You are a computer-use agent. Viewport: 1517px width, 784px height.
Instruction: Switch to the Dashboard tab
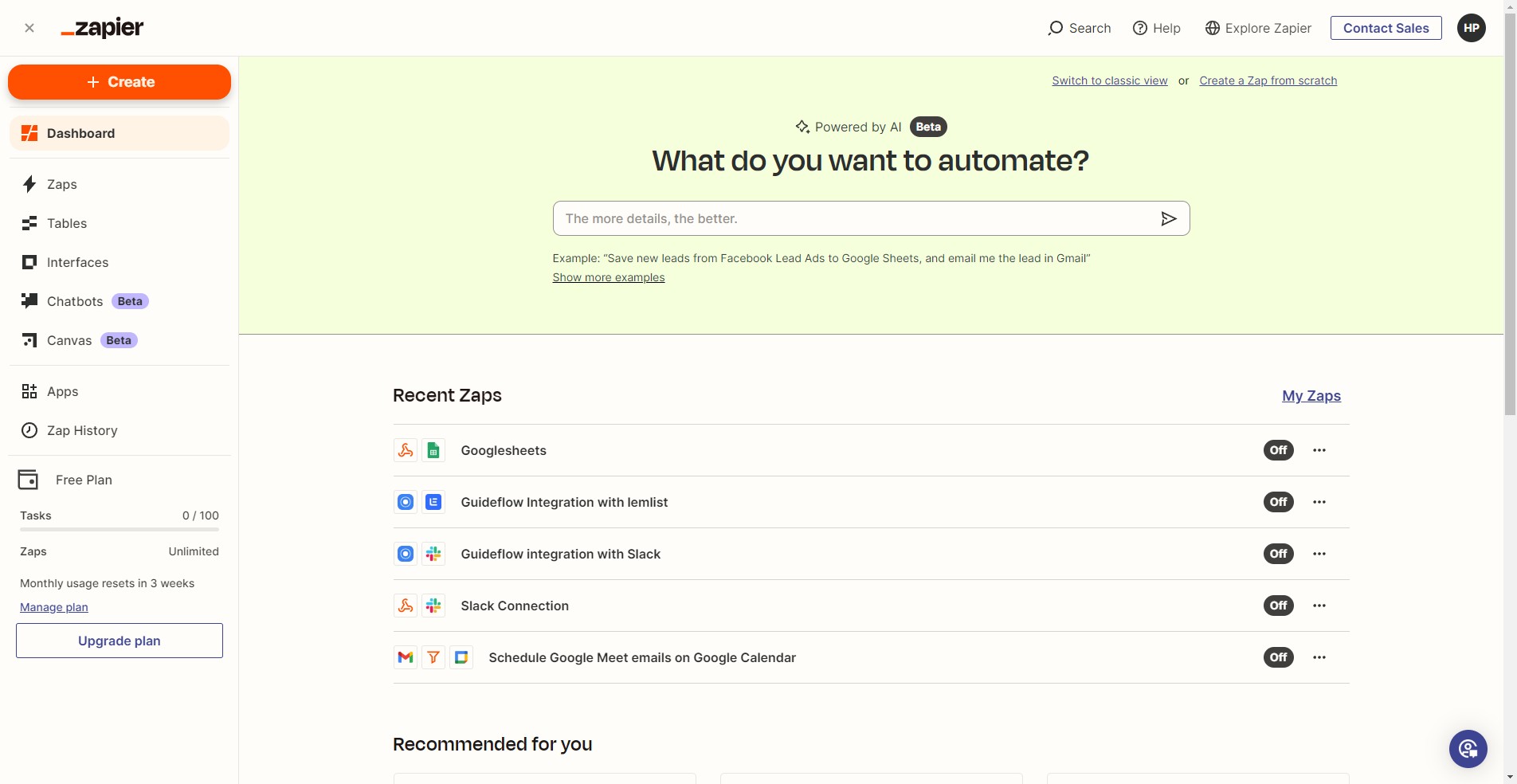pos(80,133)
